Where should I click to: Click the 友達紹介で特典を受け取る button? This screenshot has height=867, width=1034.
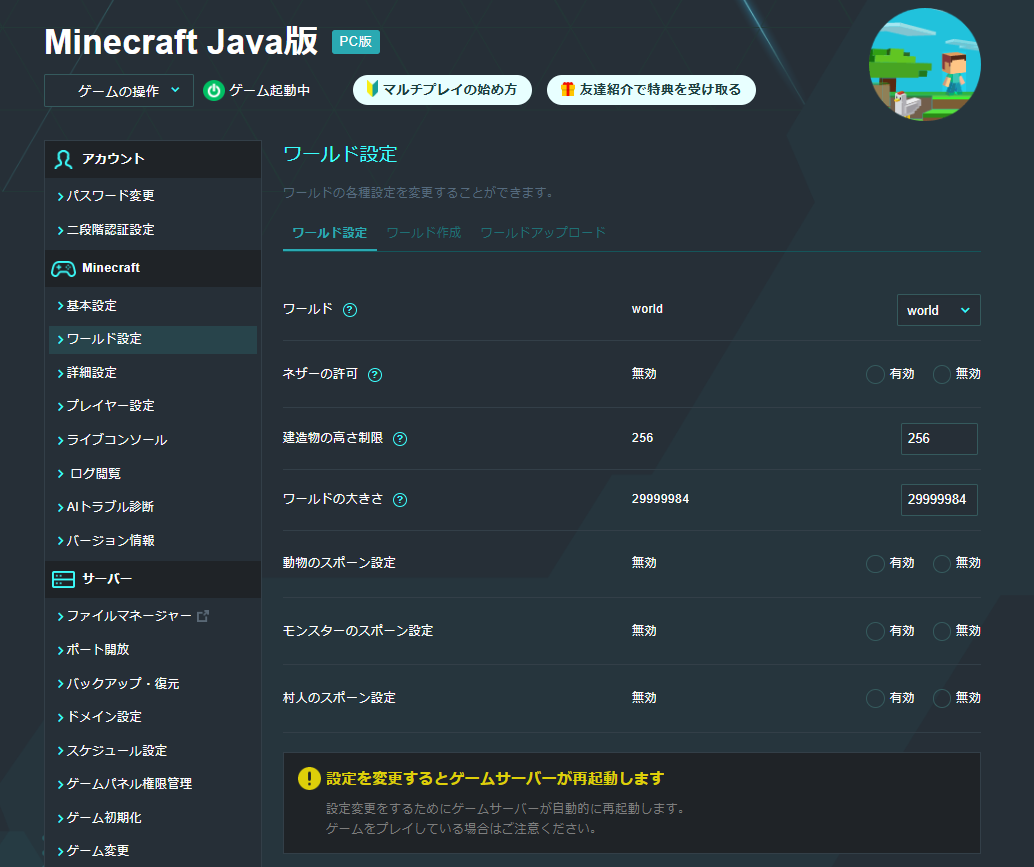[x=651, y=89]
